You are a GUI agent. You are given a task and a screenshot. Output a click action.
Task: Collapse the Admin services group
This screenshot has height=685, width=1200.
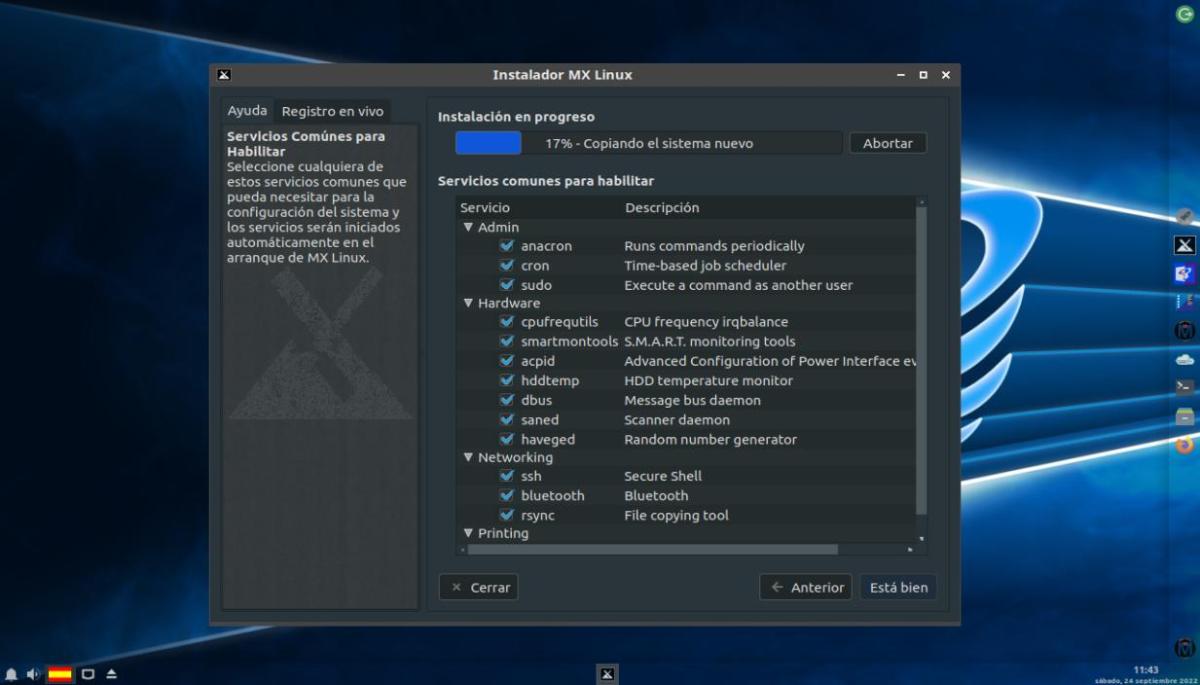pos(467,227)
